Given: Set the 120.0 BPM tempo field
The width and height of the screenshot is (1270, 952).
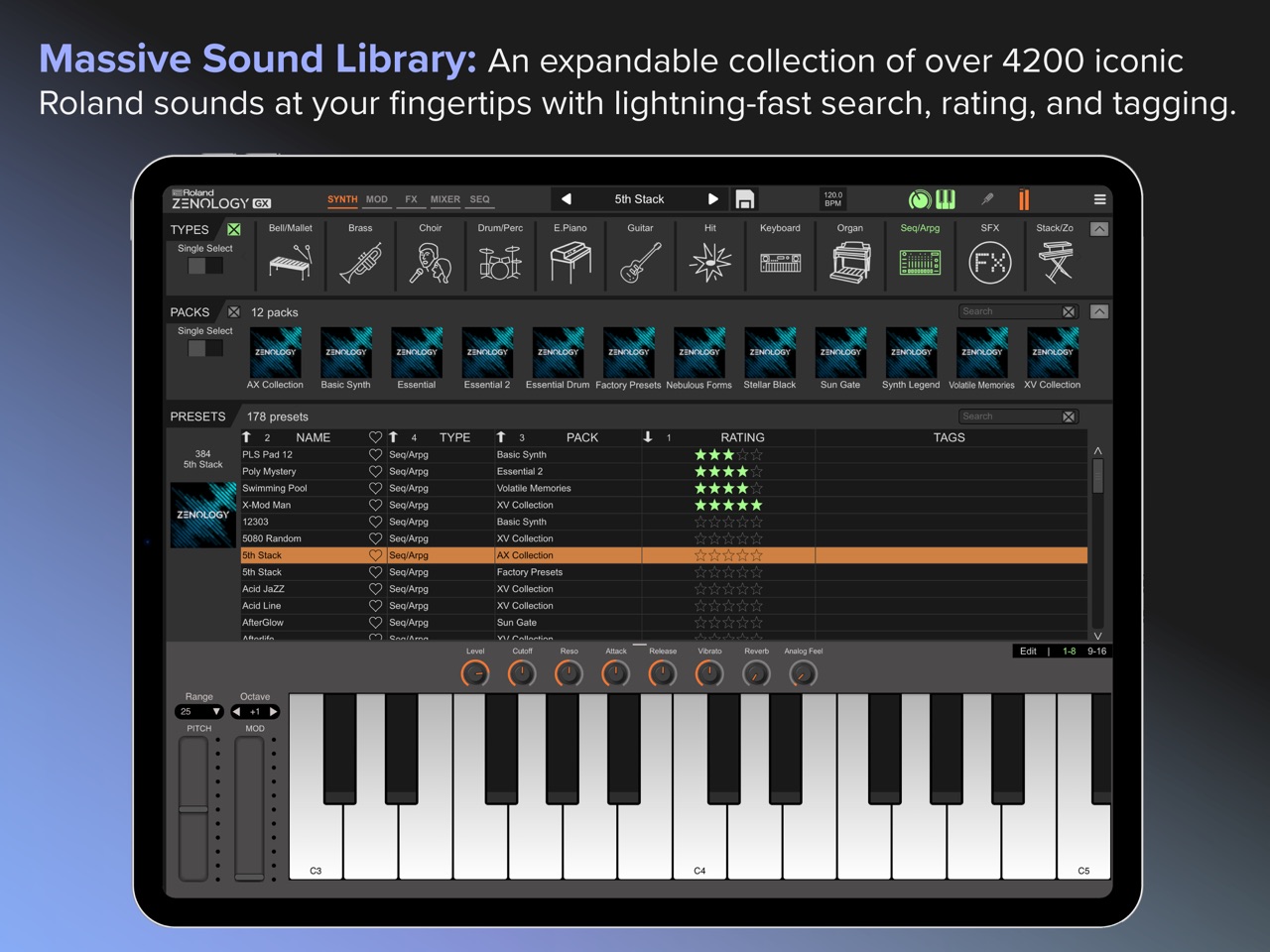Looking at the screenshot, I should click(x=833, y=199).
